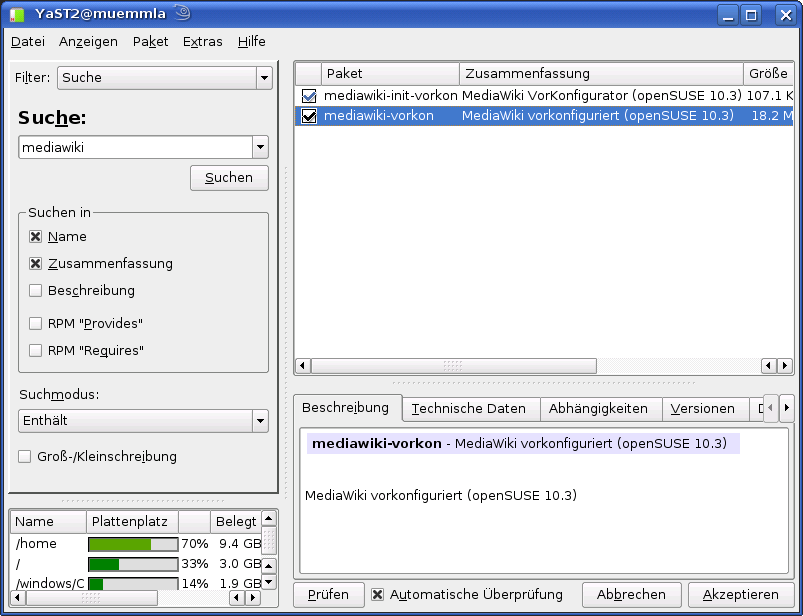Screen dimensions: 803x616
Task: Click the 107.1 K size value
Action: (770, 96)
